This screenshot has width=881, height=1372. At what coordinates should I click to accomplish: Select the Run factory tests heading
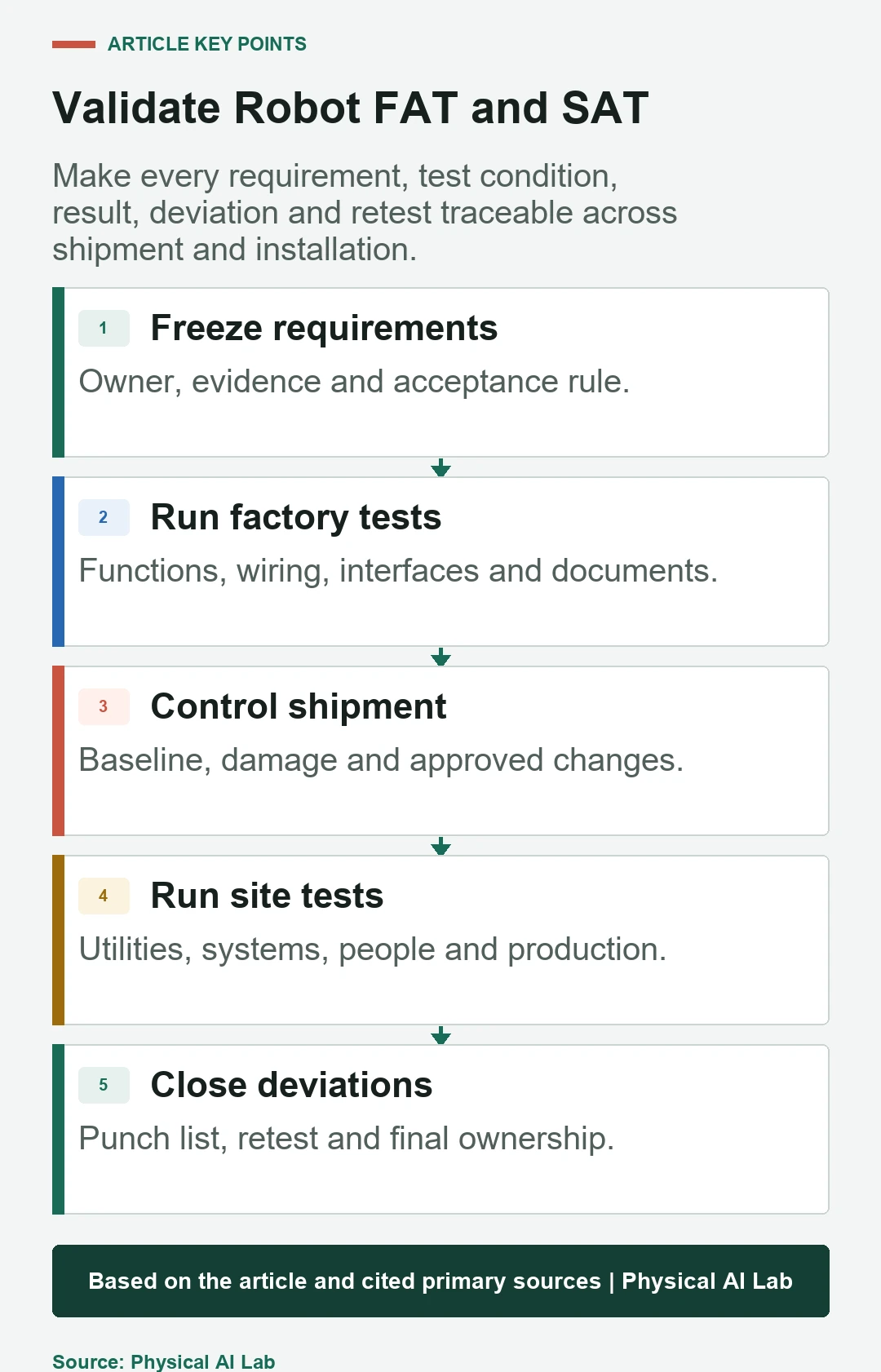click(296, 518)
